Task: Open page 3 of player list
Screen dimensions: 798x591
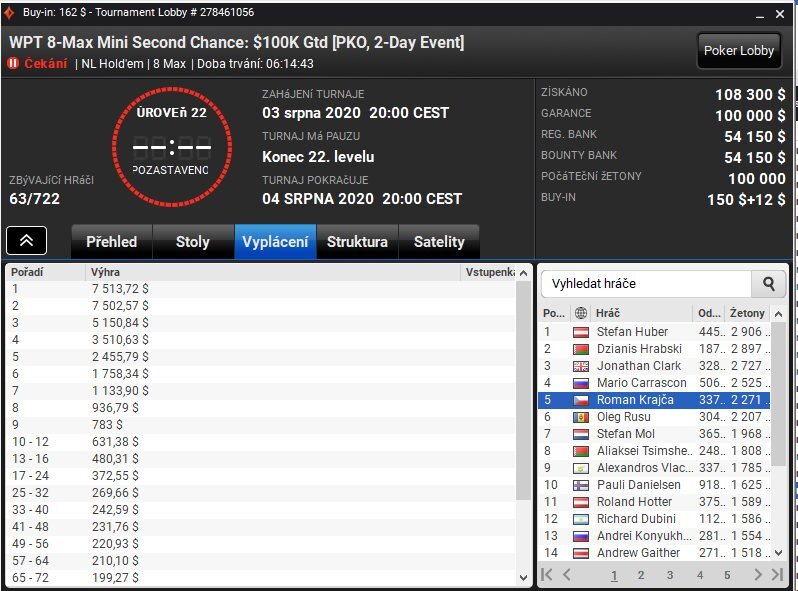Action: (670, 575)
